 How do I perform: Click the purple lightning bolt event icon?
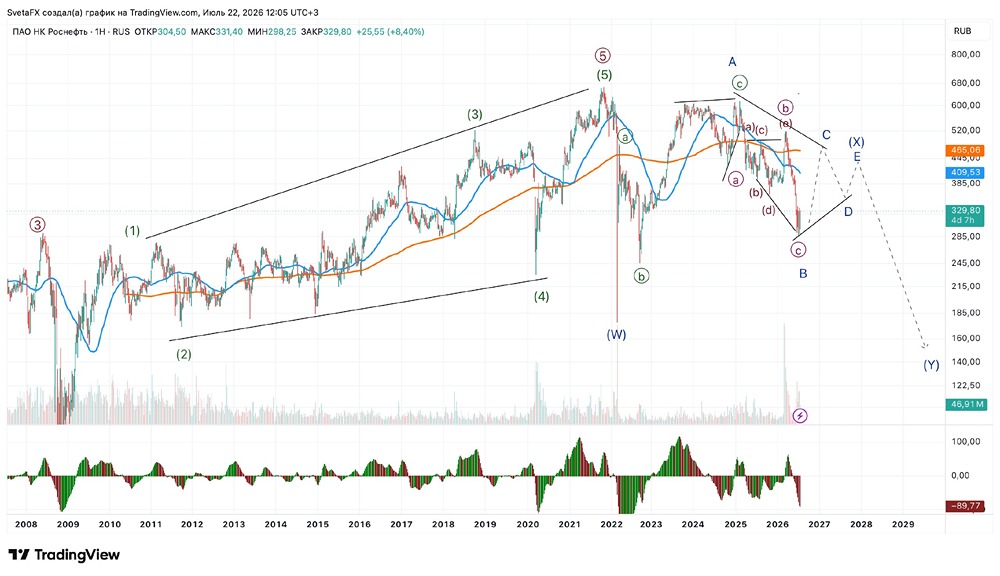click(x=800, y=416)
